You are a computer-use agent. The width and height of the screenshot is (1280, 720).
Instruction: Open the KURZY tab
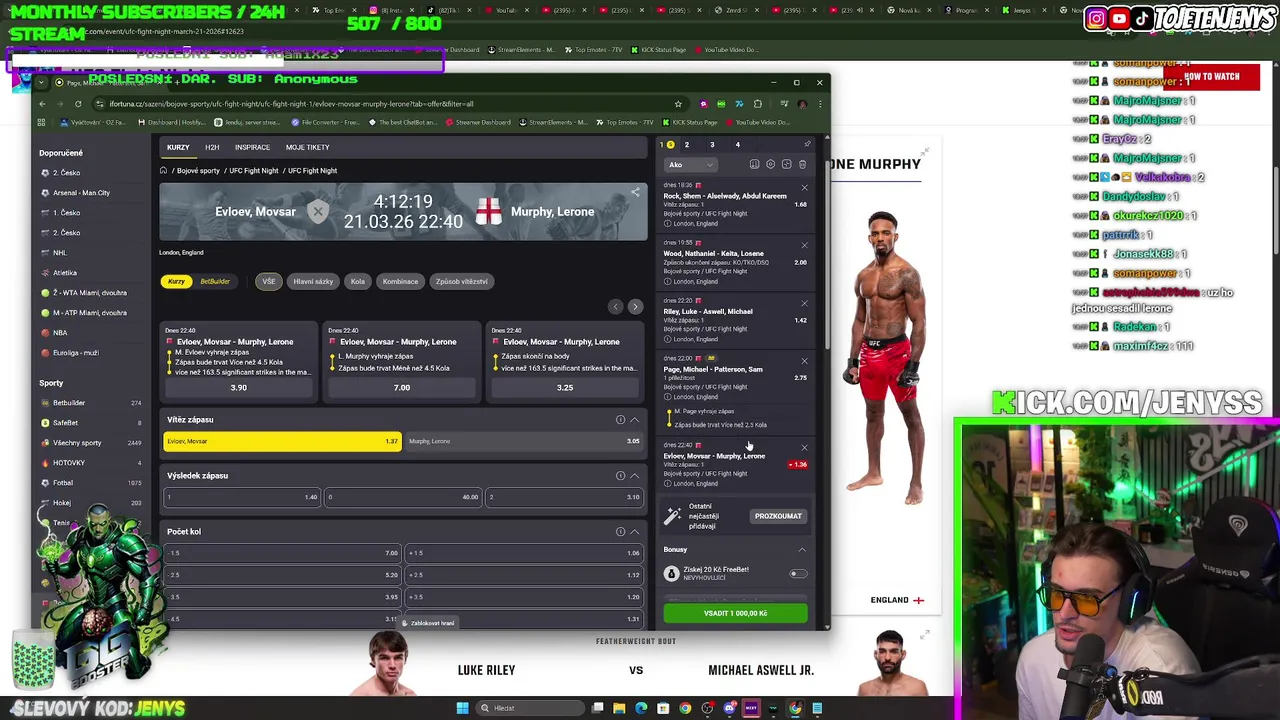point(178,147)
